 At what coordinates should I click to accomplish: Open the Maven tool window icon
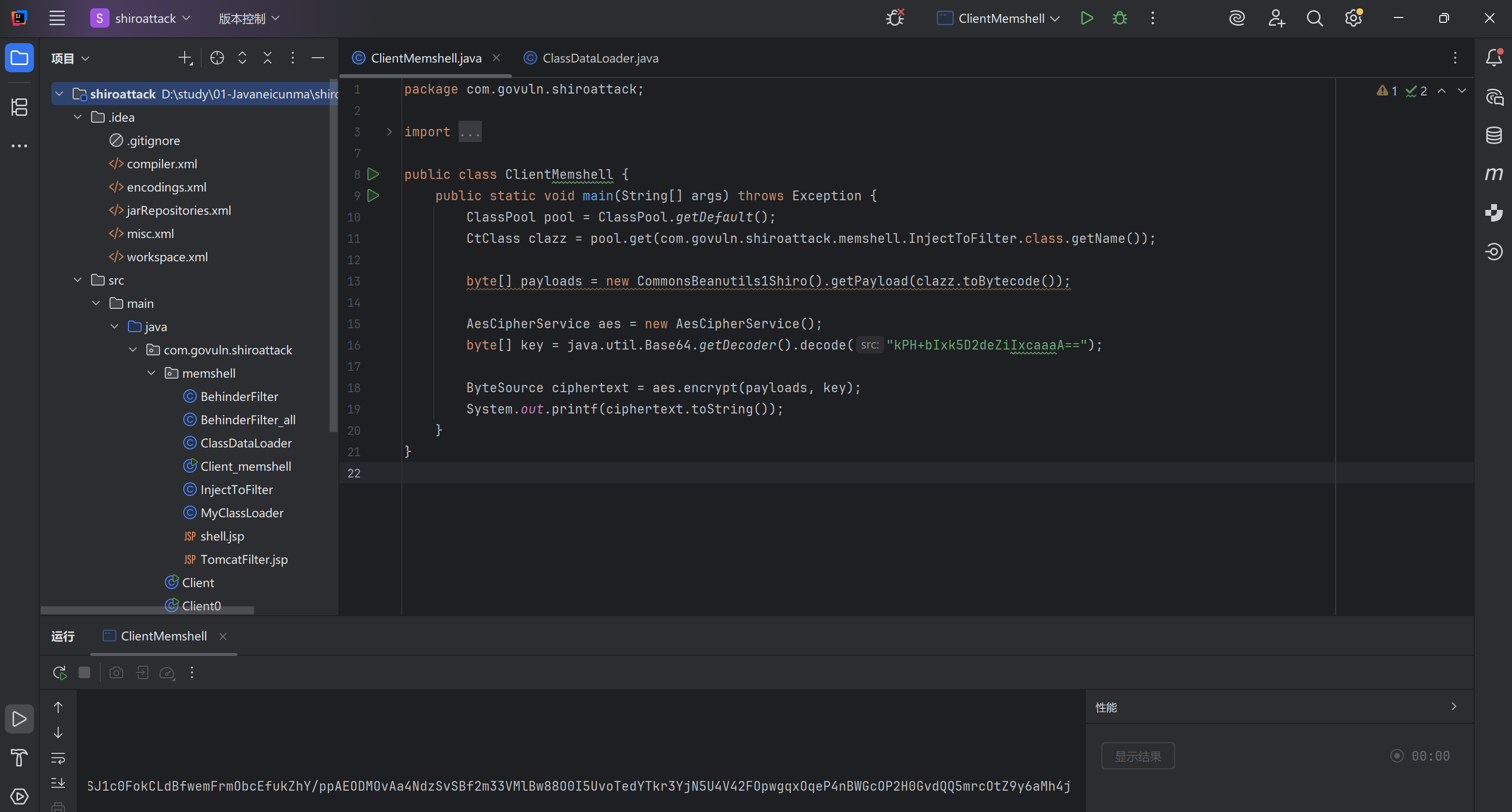coord(1493,174)
